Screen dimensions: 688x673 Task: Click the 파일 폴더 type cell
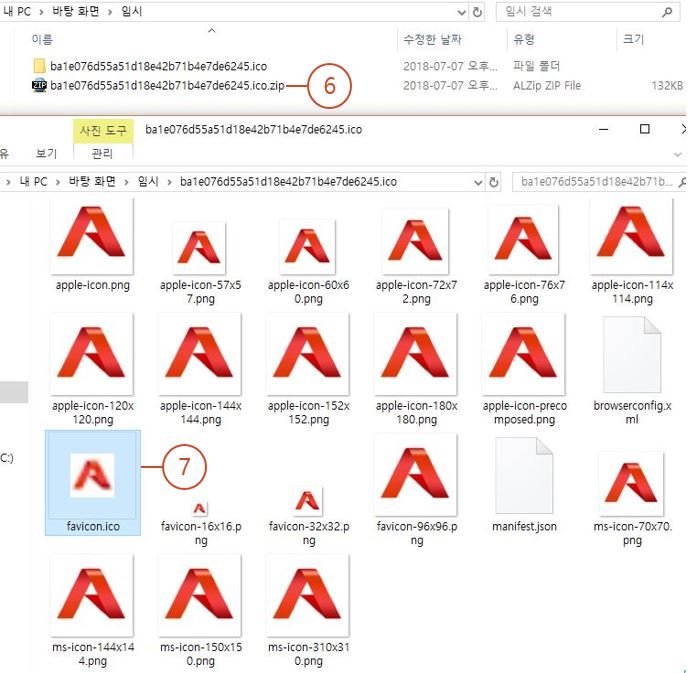pyautogui.click(x=536, y=66)
